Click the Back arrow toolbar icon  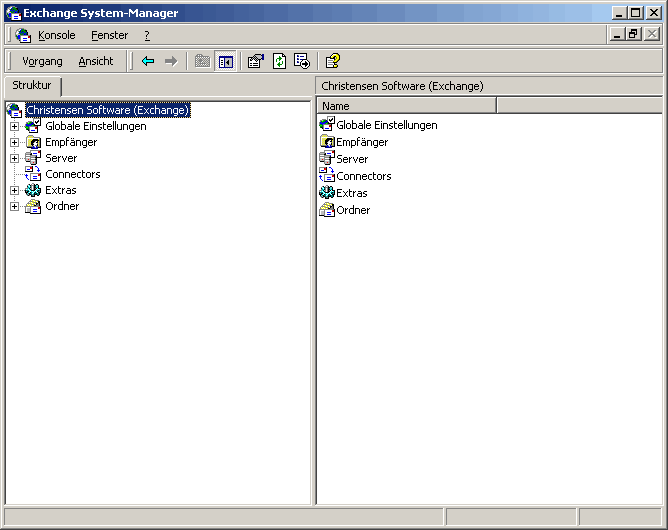click(x=148, y=61)
